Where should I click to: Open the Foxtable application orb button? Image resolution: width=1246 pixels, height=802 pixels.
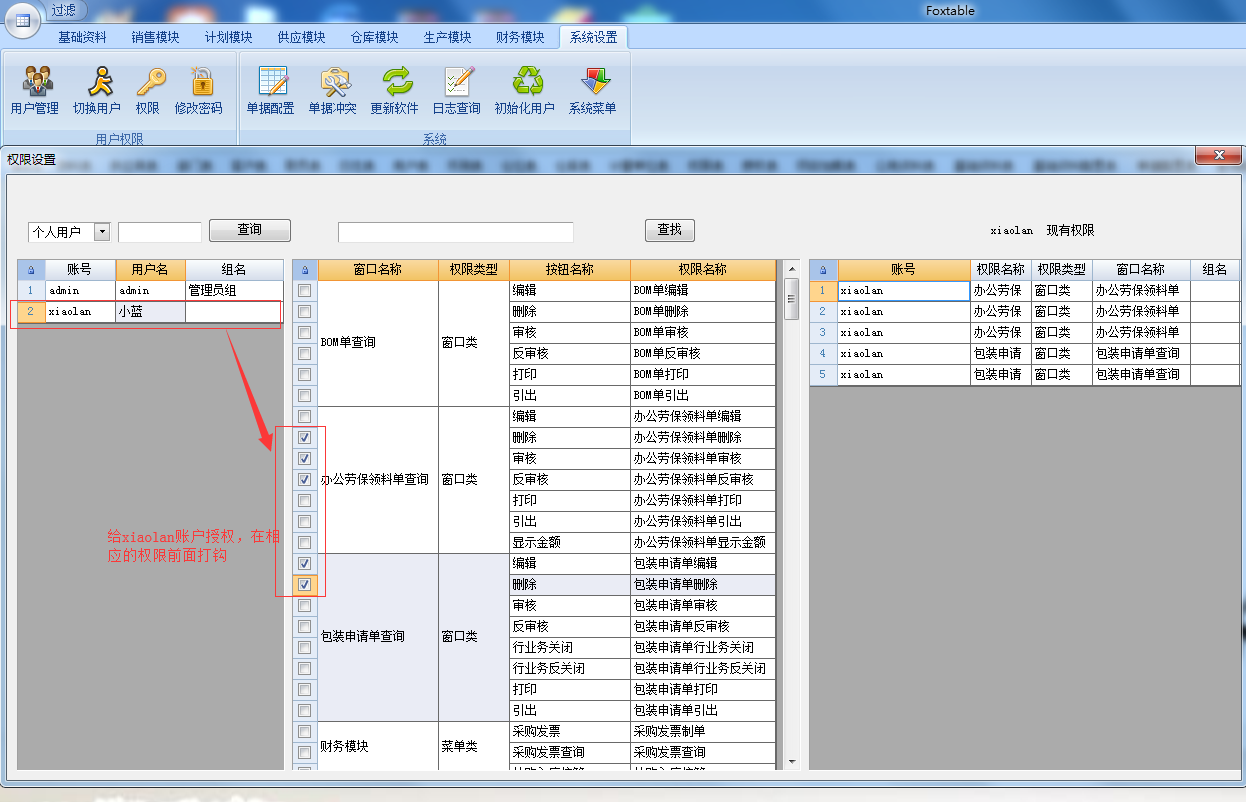[22, 20]
